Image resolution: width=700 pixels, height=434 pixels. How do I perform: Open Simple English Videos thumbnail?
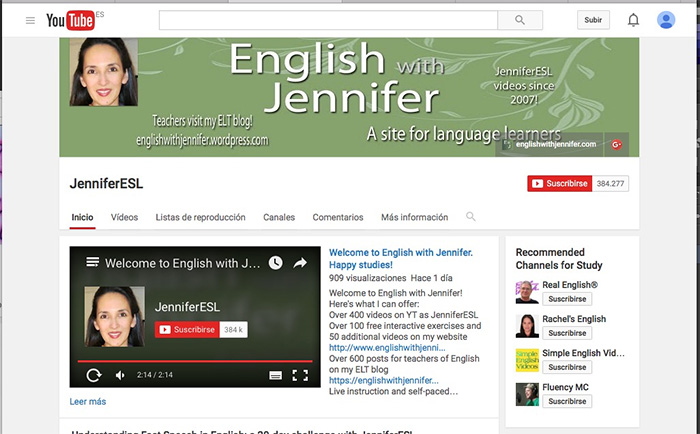[527, 360]
